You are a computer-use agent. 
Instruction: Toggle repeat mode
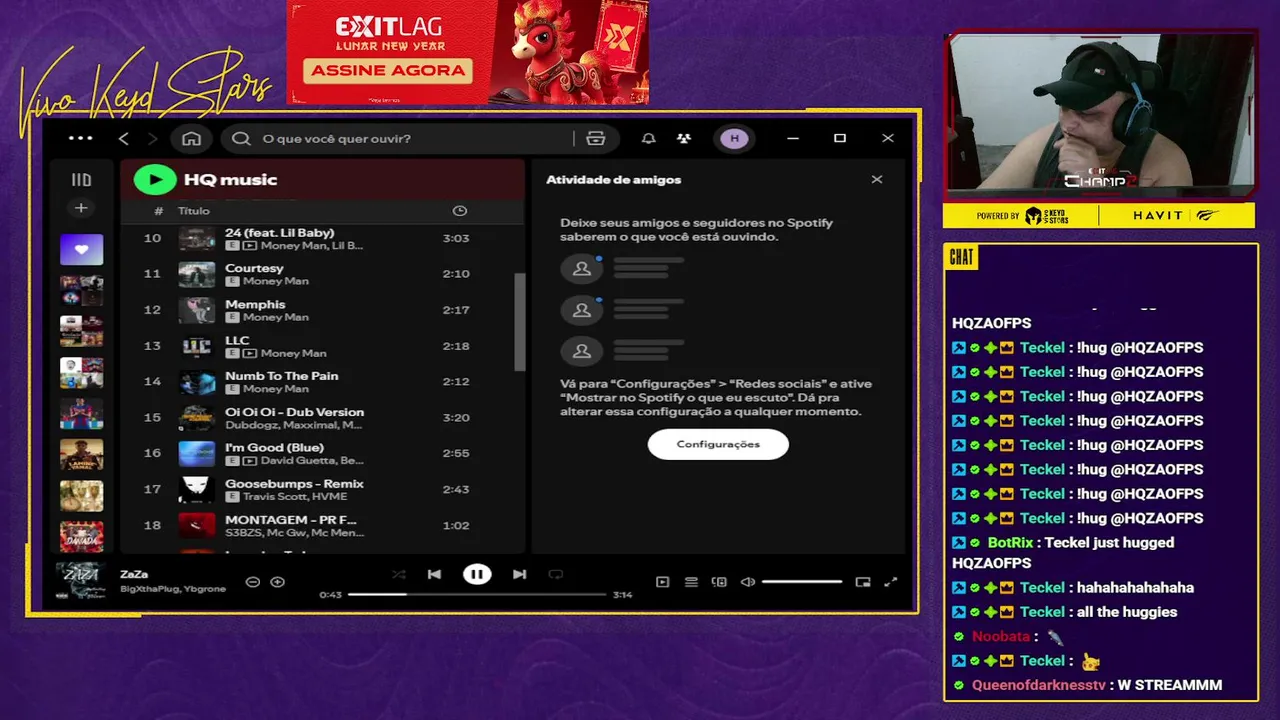555,574
